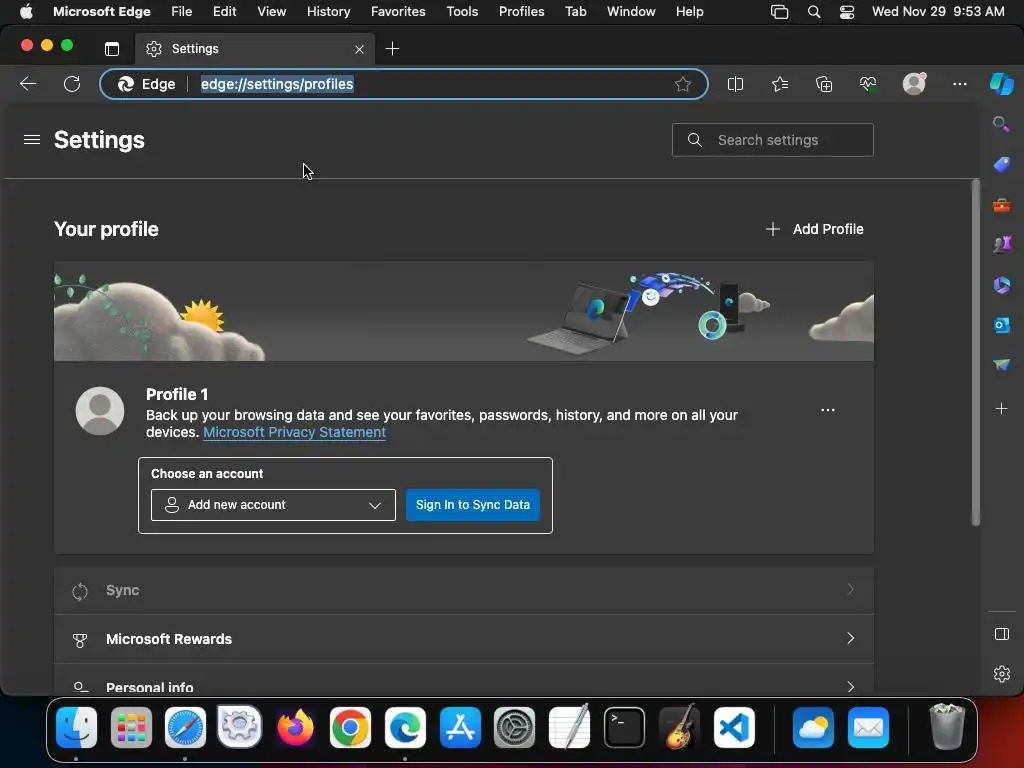The width and height of the screenshot is (1024, 768).
Task: Open Collections toolbar icon
Action: (824, 84)
